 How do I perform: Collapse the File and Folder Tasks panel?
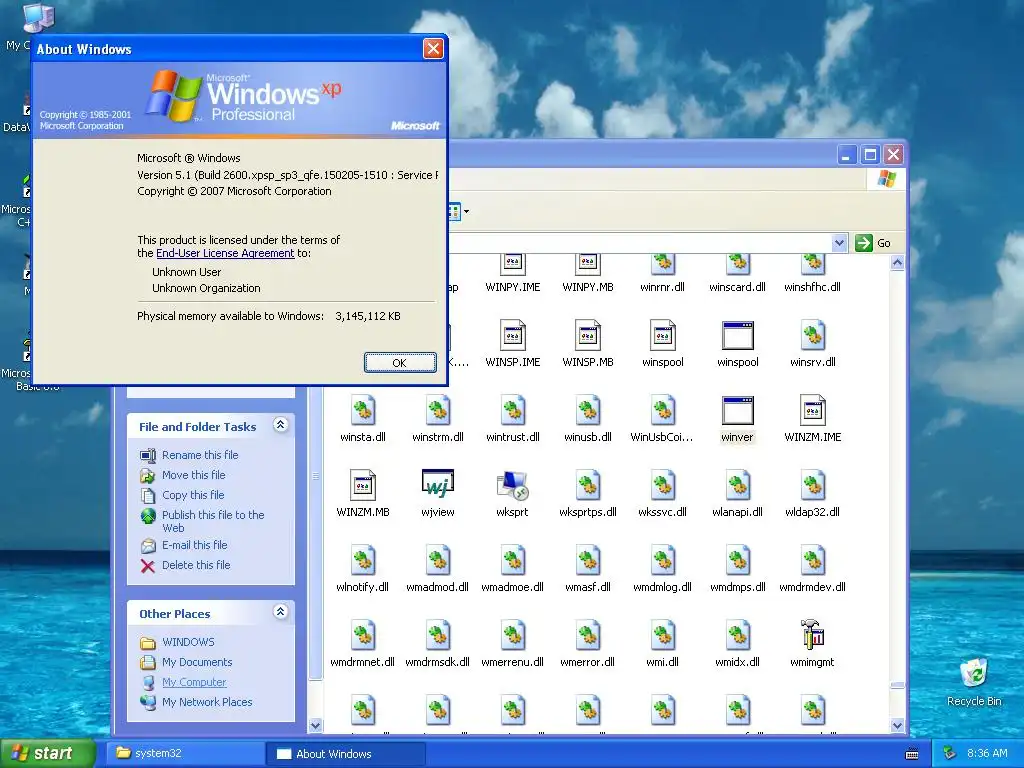280,425
